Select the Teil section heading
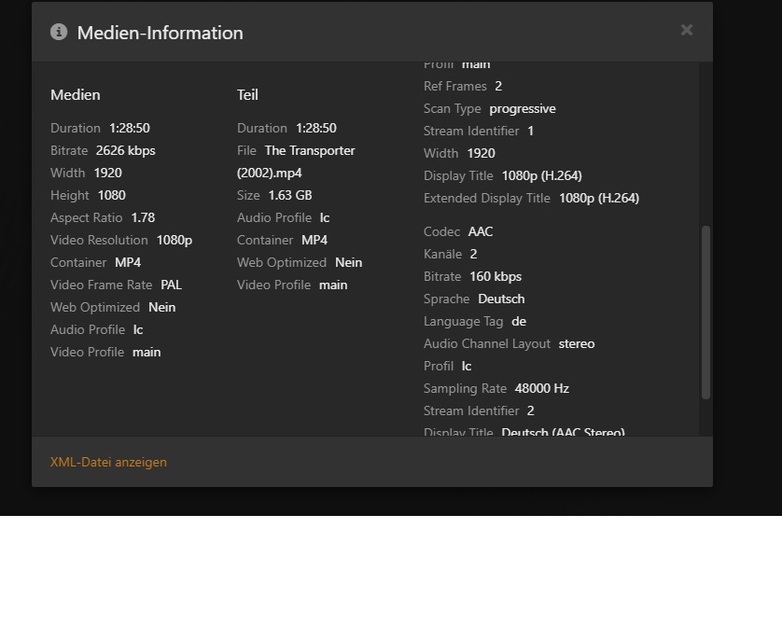This screenshot has height=640, width=782. (247, 95)
